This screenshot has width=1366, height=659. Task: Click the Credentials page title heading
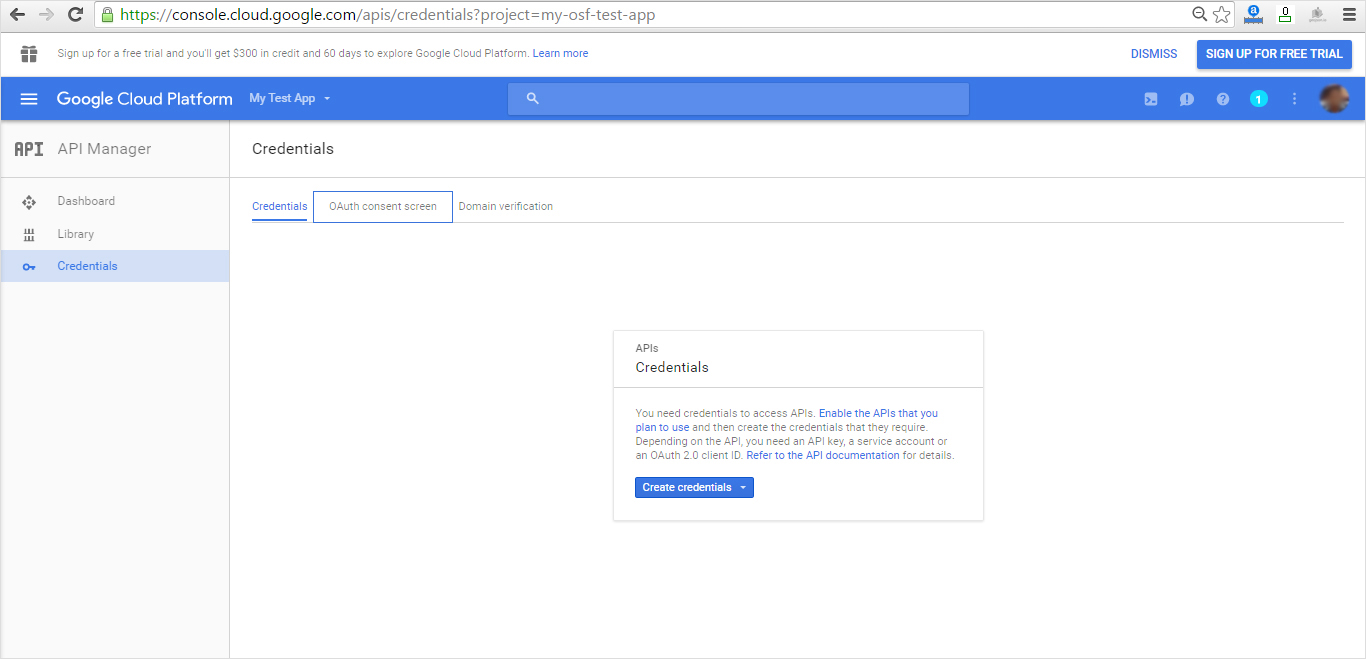point(293,149)
